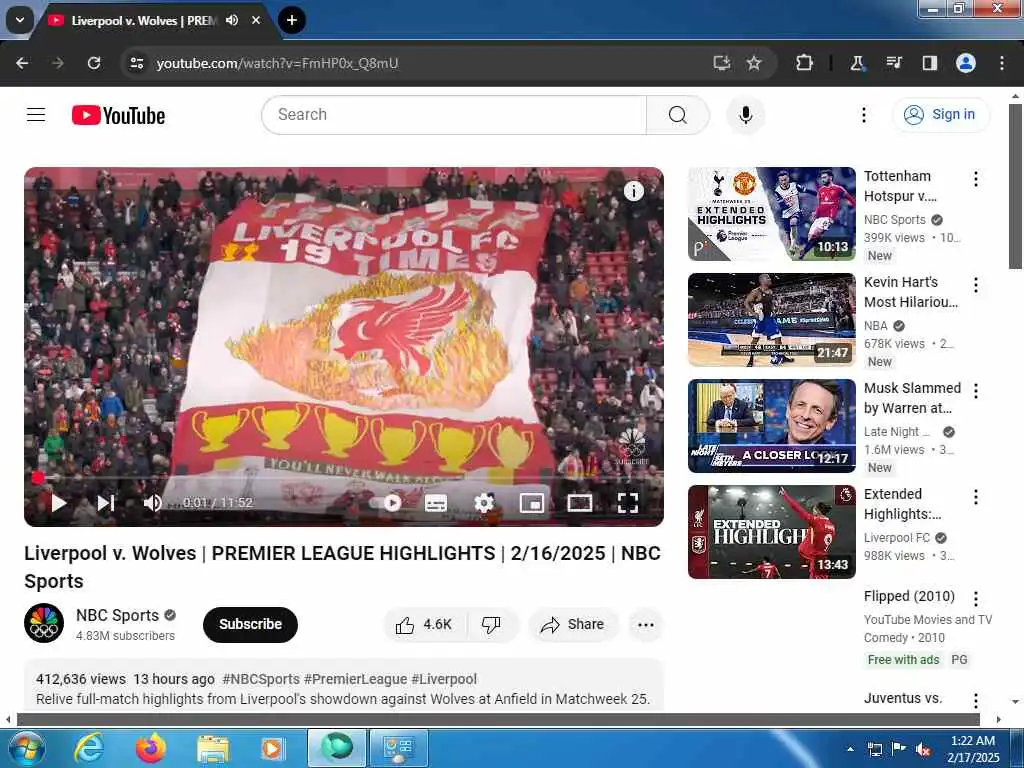Screen dimensions: 1024x768
Task: Open Windows Explorer folder on taskbar
Action: [x=213, y=748]
